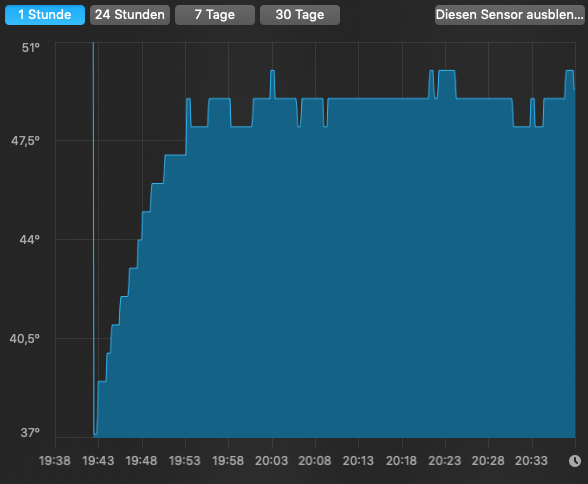Click the 44° temperature axis label
The height and width of the screenshot is (484, 588).
click(30, 239)
